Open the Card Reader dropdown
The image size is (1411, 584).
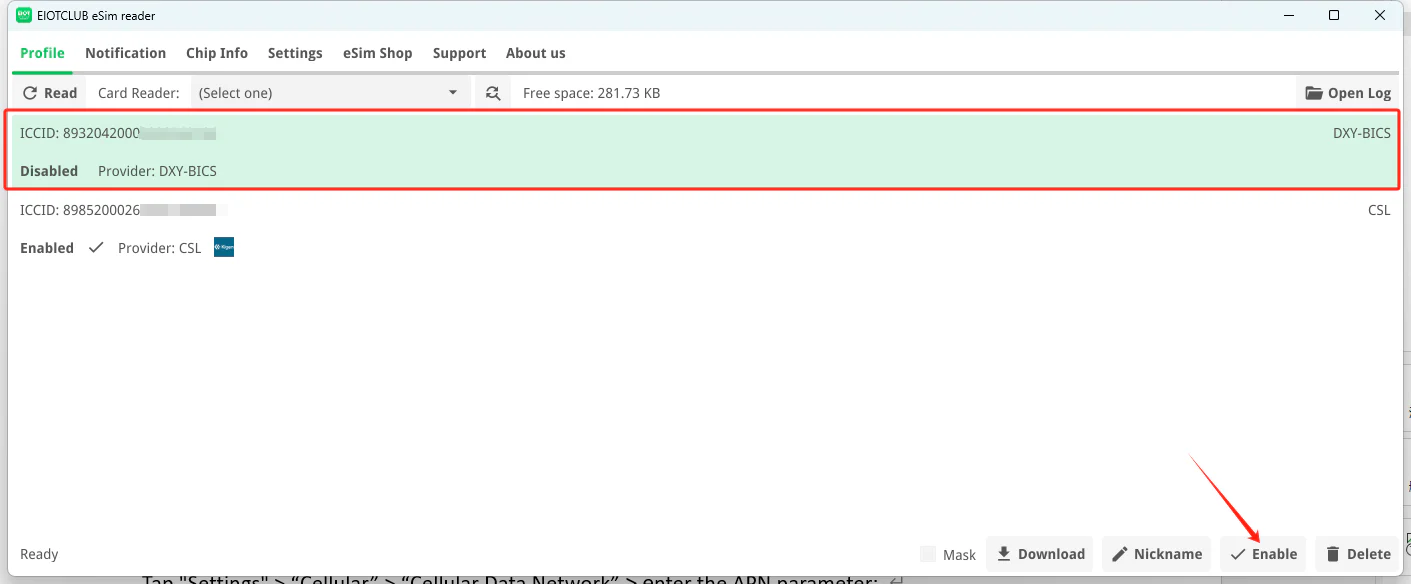[x=329, y=93]
